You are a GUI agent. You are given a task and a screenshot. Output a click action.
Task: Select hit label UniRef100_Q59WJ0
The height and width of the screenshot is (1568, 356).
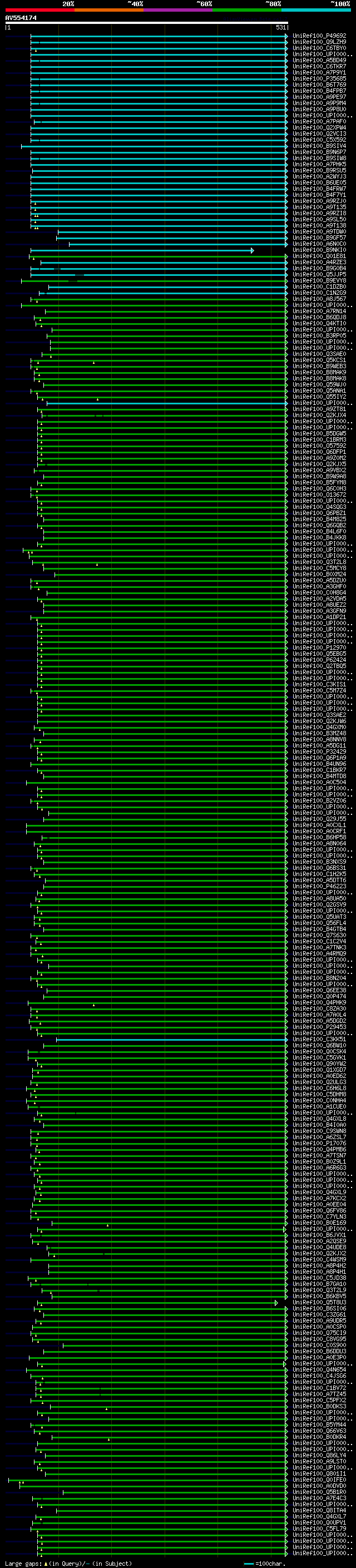319,385
